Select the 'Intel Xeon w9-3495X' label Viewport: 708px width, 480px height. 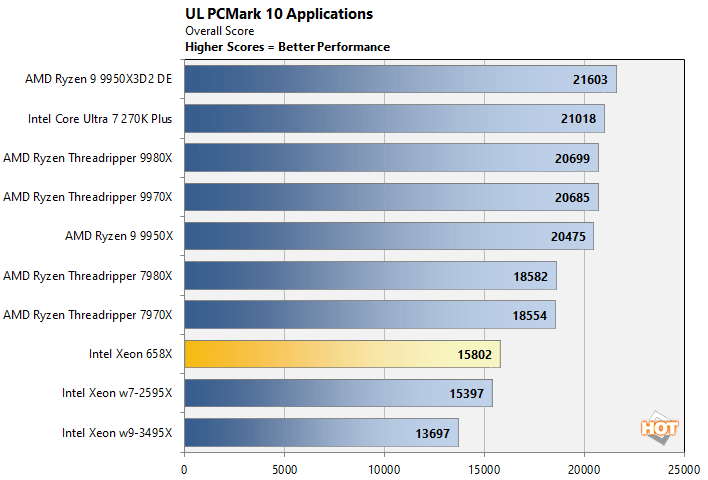[x=117, y=433]
